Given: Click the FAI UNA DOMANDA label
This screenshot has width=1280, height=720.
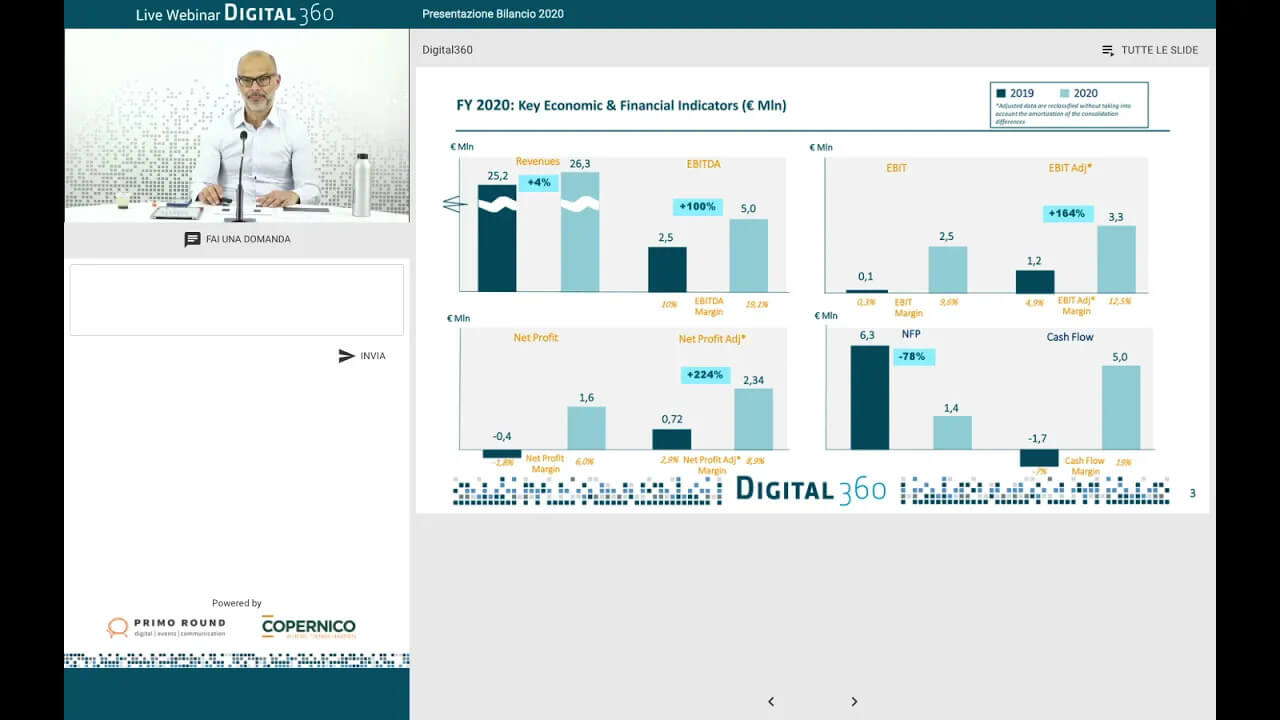Looking at the screenshot, I should (x=248, y=239).
